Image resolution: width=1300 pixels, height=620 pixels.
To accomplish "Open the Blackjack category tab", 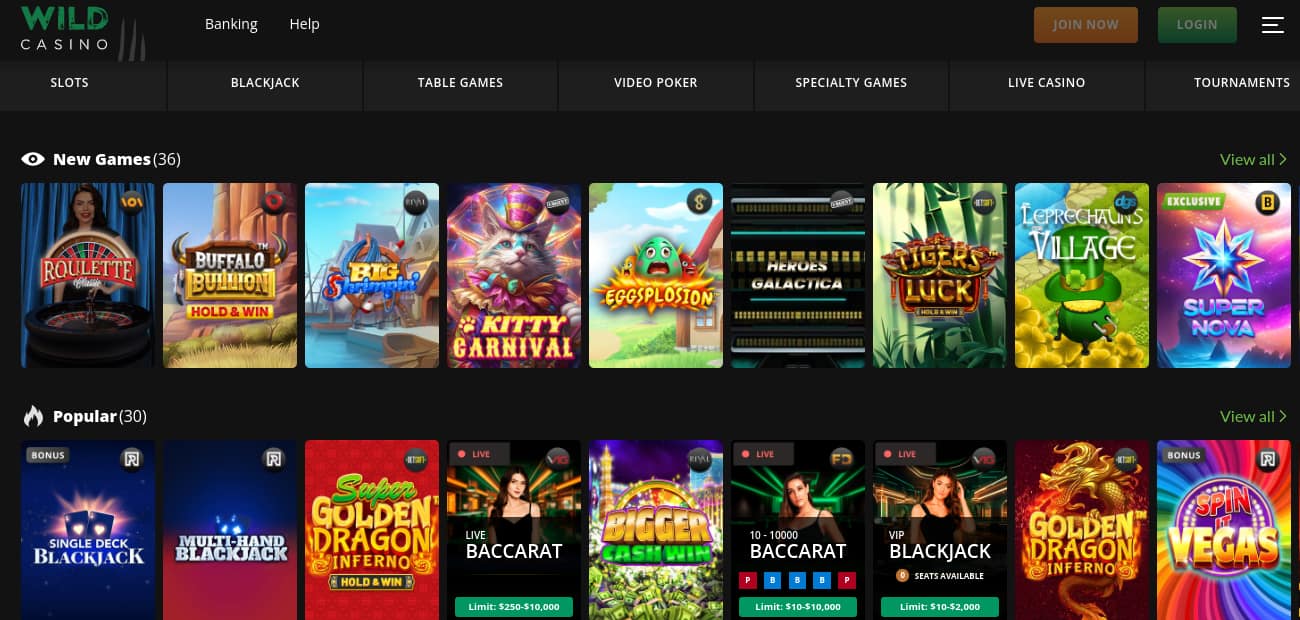I will tap(265, 83).
